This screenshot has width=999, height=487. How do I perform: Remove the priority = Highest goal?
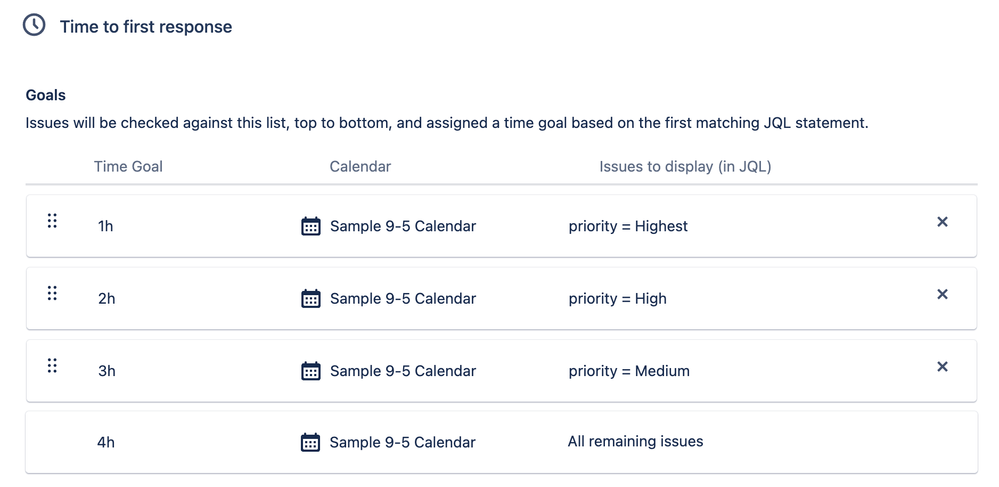[942, 221]
